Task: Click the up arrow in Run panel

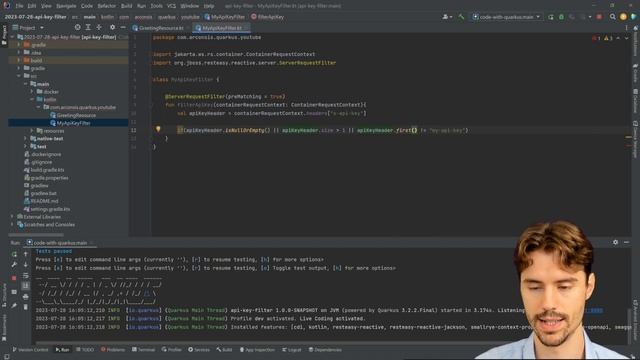Action: click(26, 254)
